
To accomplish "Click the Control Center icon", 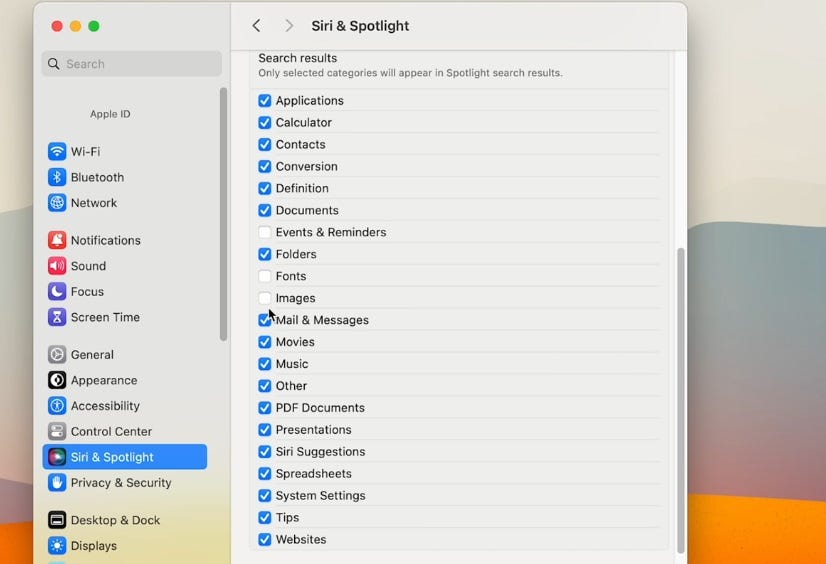I will 57,432.
